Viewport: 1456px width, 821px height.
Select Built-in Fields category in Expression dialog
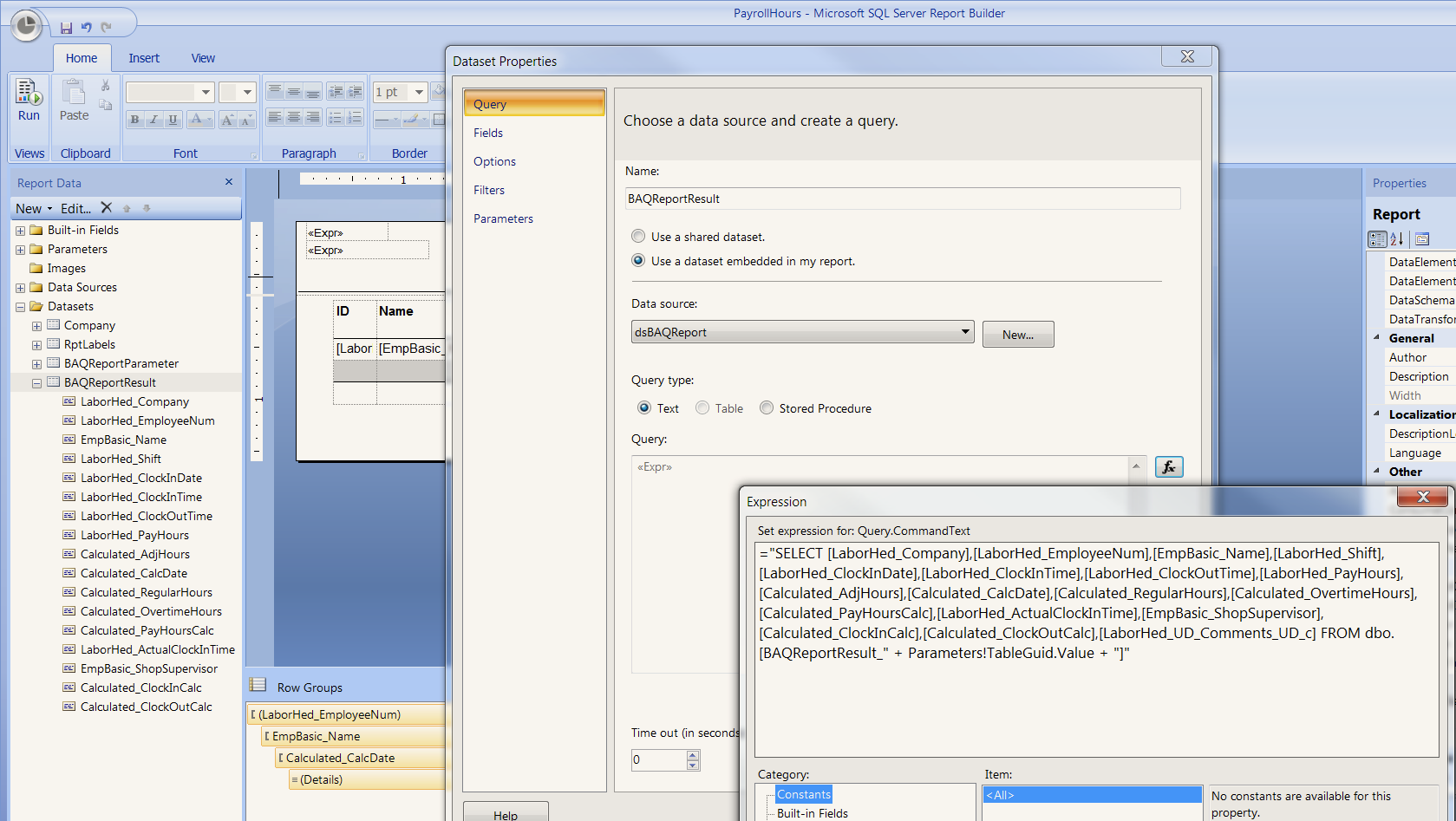tap(813, 813)
